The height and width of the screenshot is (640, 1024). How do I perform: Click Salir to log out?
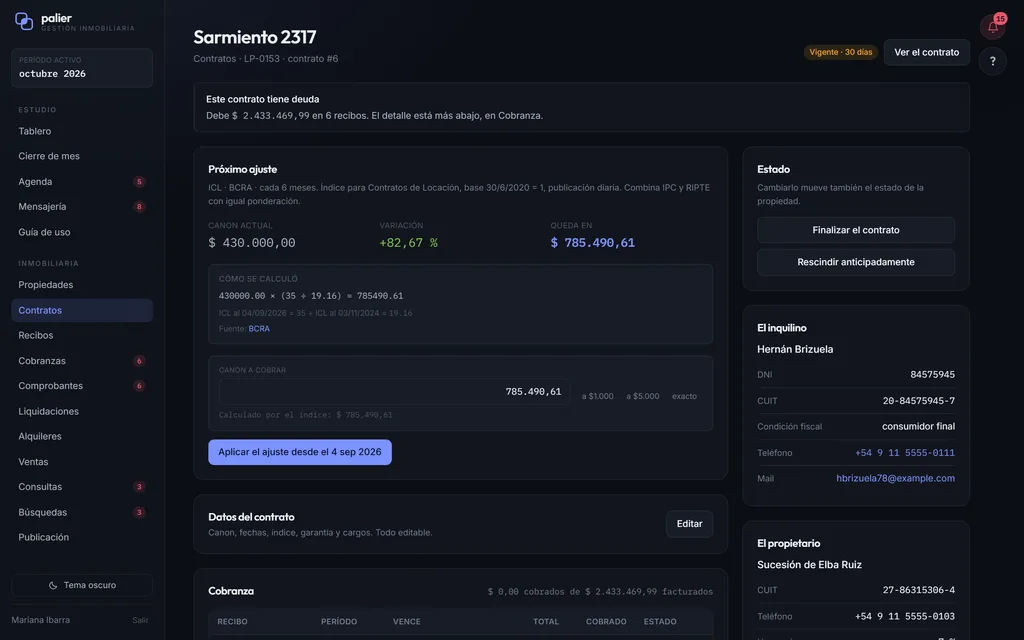click(140, 620)
